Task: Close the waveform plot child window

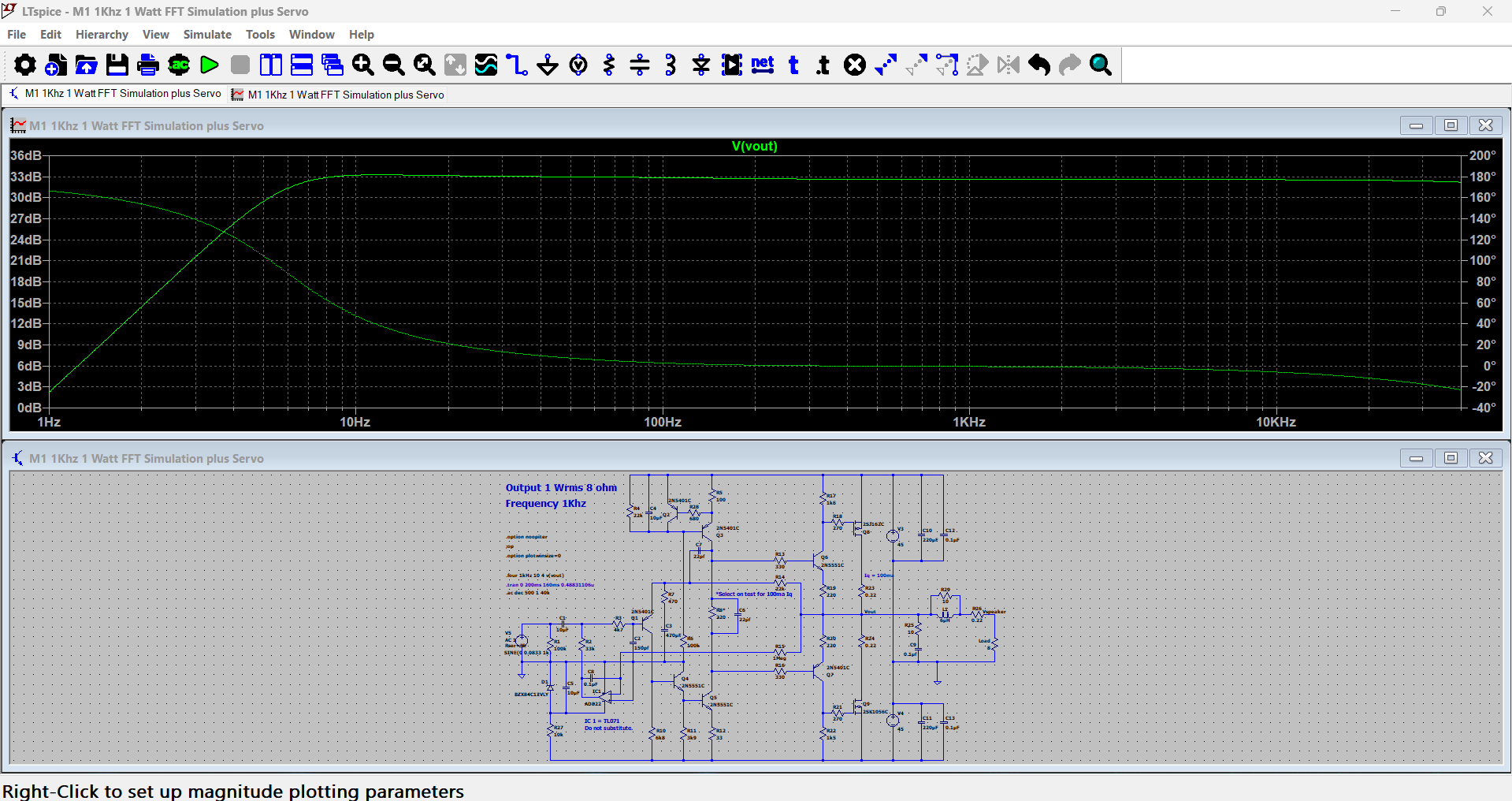Action: pos(1486,125)
